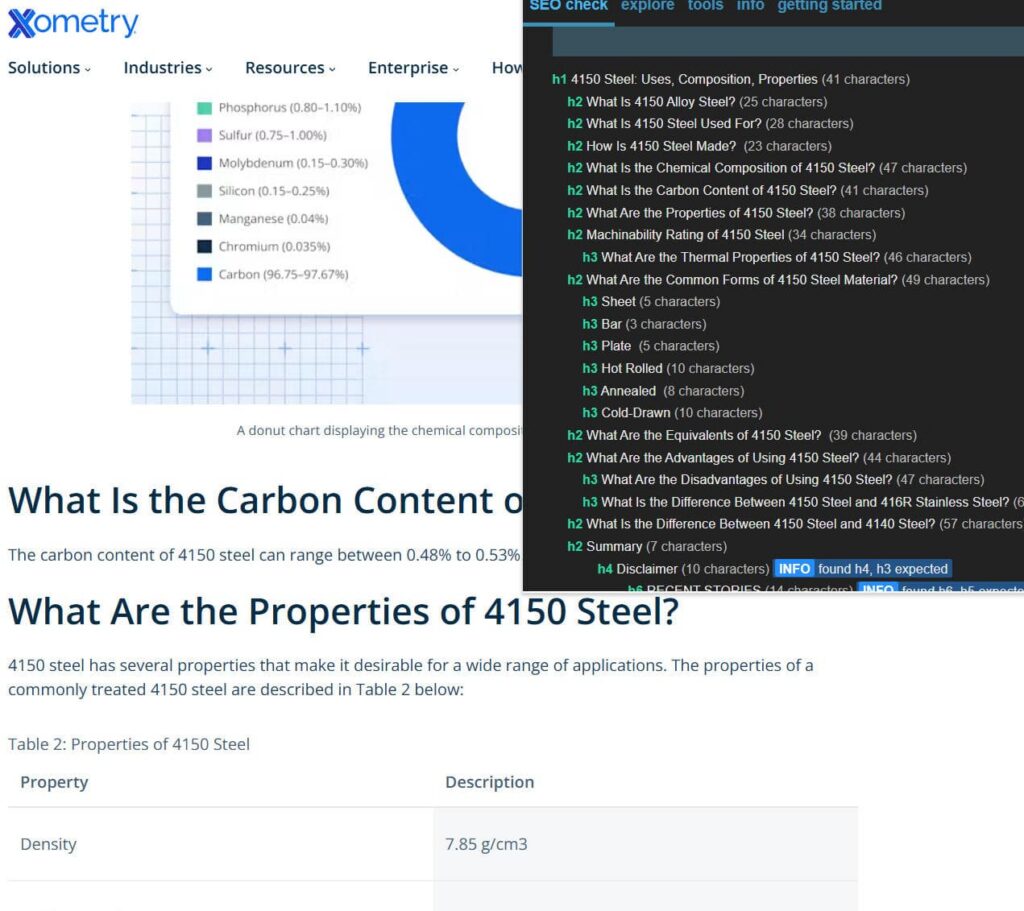Expand the Solutions menu
1024x911 pixels.
pyautogui.click(x=49, y=68)
